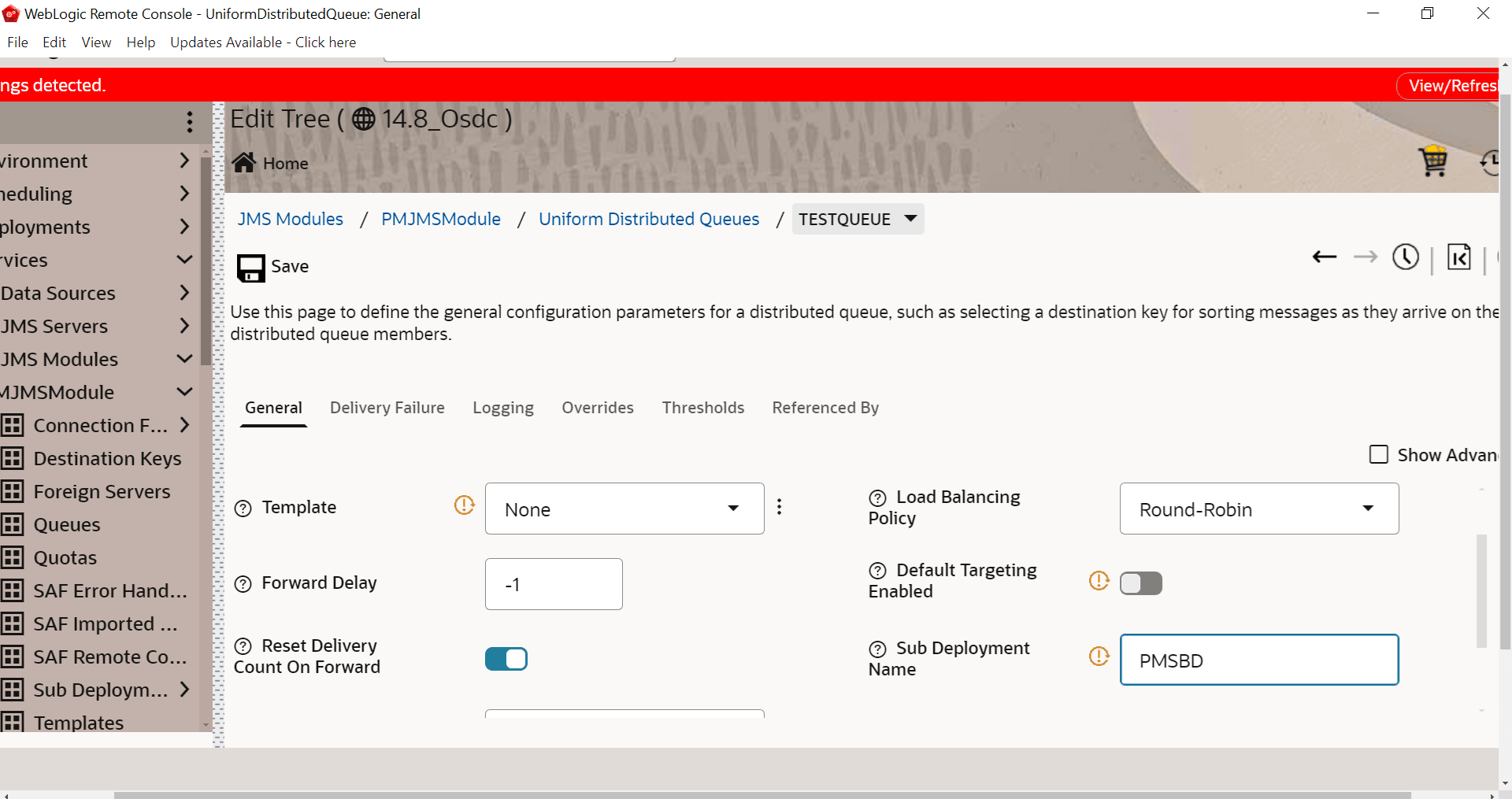Click Updates Available - Click here
Screen dimensions: 1512x799
[x=263, y=43]
